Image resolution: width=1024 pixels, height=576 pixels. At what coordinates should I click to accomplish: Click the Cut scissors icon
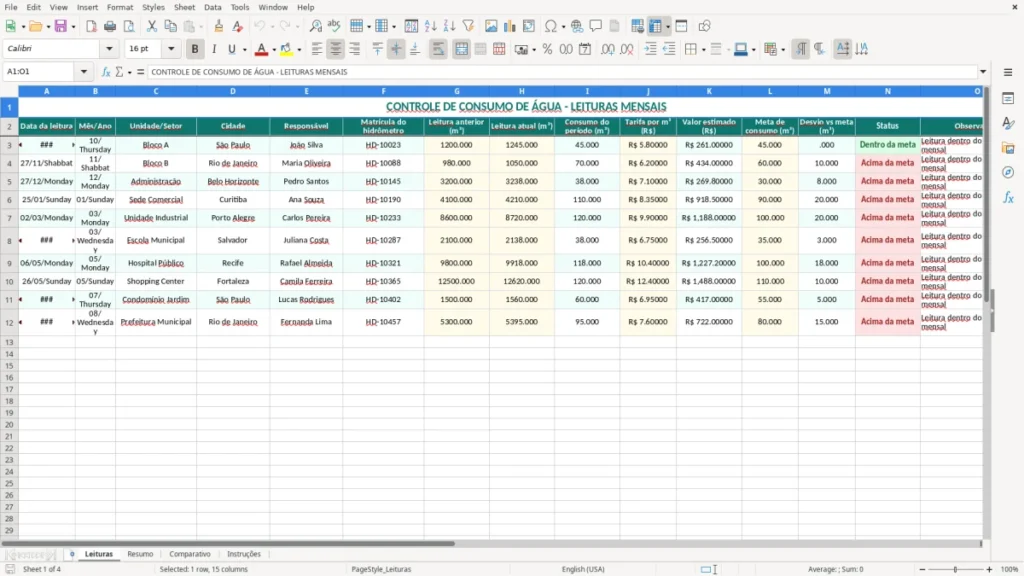(x=152, y=26)
